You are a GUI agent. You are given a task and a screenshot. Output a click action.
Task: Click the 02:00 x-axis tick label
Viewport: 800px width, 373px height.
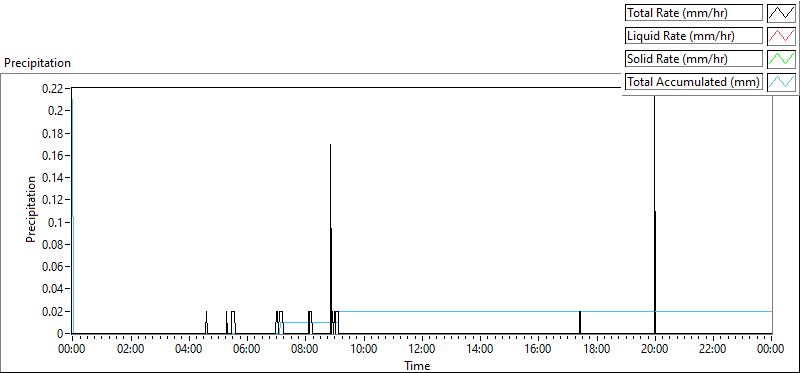pos(131,350)
